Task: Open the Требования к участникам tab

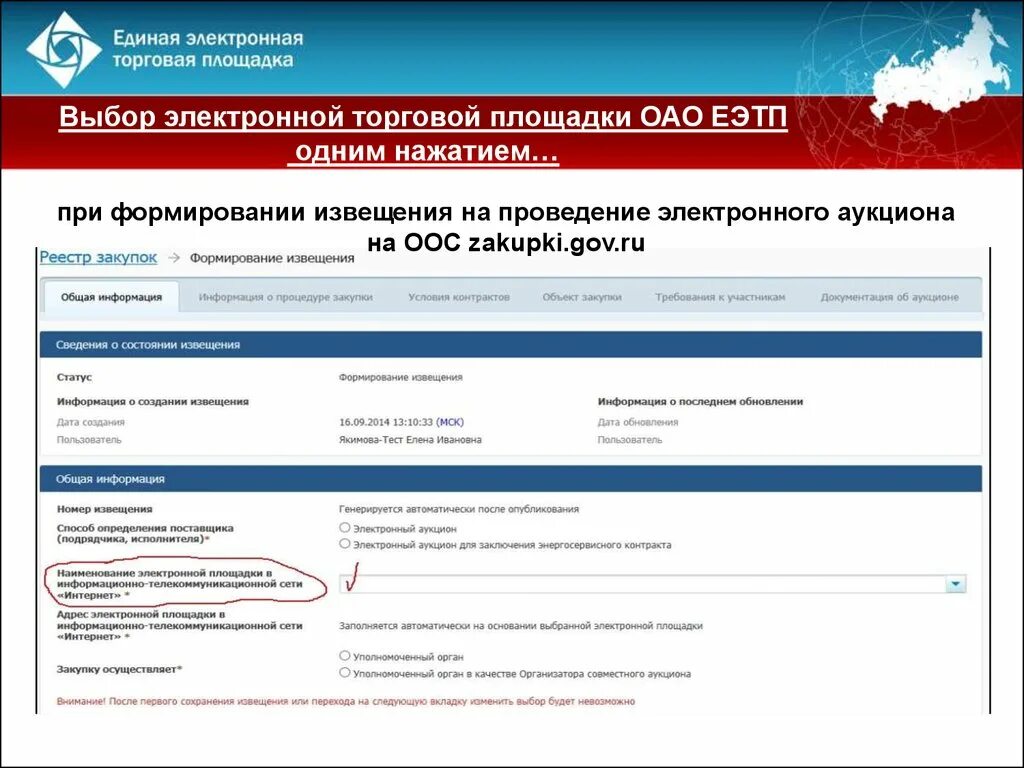Action: click(720, 297)
